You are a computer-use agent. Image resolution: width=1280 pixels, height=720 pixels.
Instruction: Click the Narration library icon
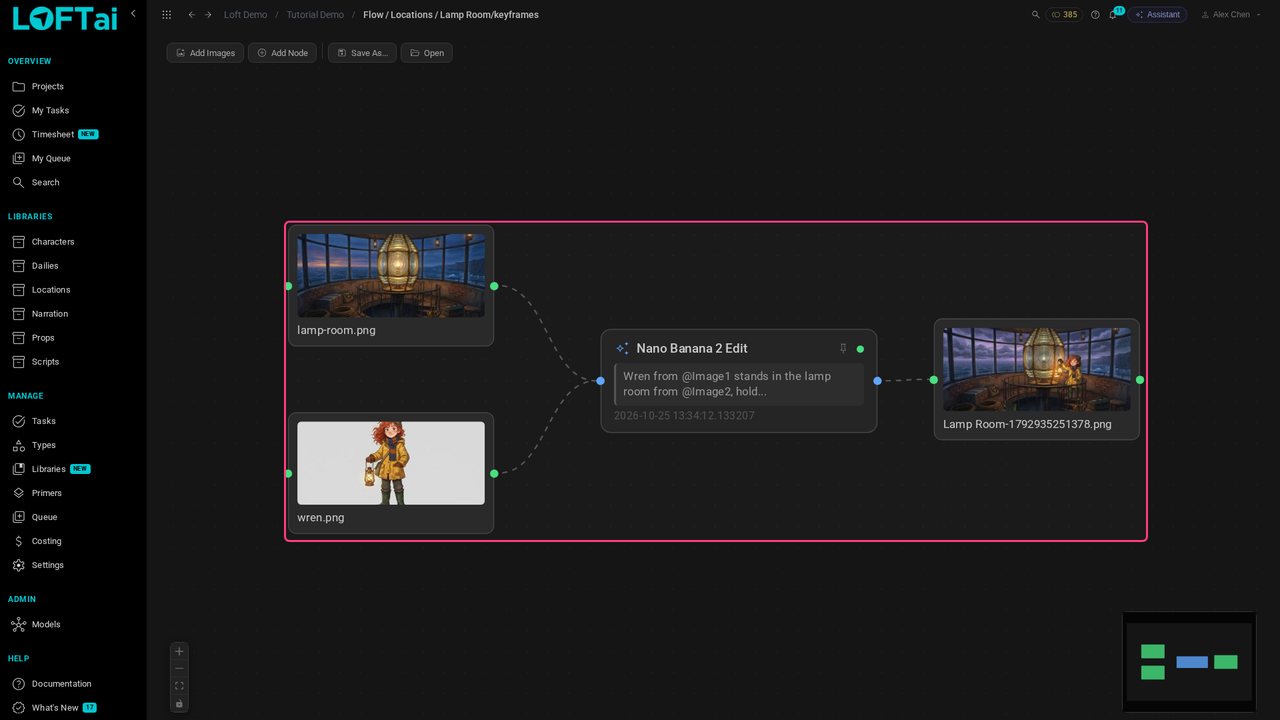(x=18, y=314)
